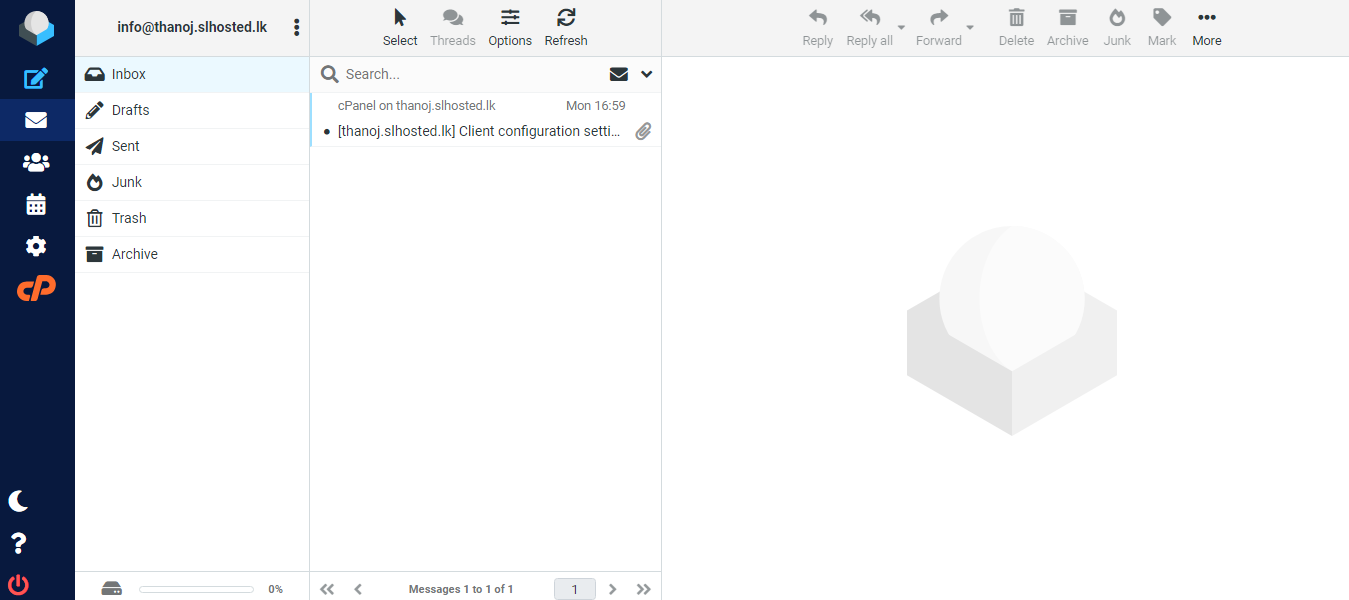This screenshot has width=1349, height=600.
Task: Open Settings gear in sidebar
Action: click(36, 246)
